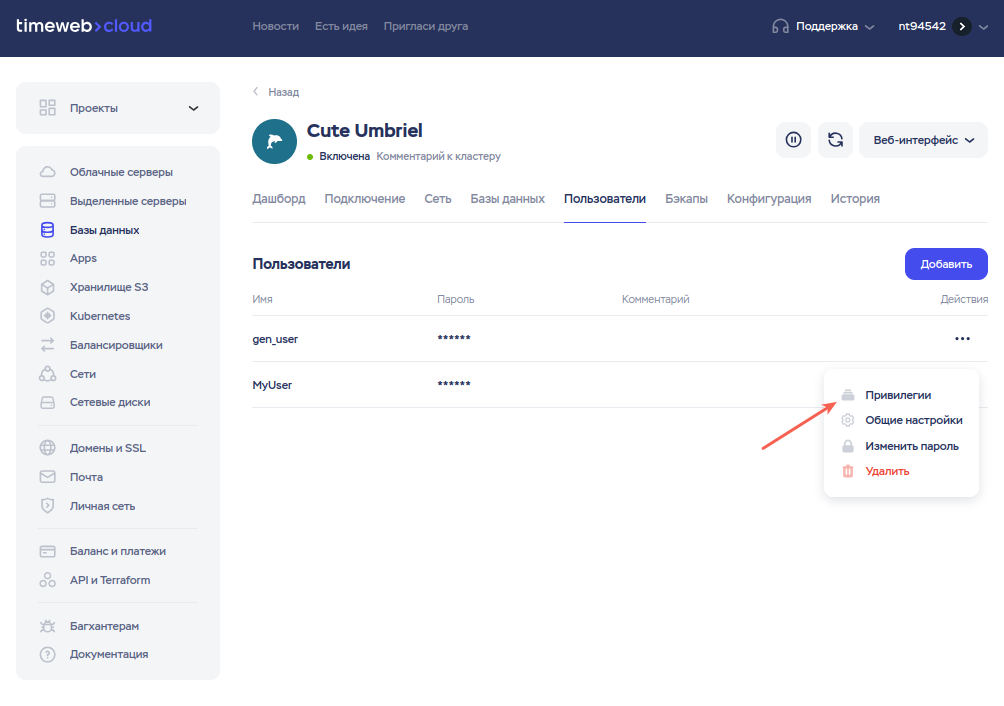Click gen_user's masked password
Viewport: 1004px width, 706px height.
pos(454,338)
